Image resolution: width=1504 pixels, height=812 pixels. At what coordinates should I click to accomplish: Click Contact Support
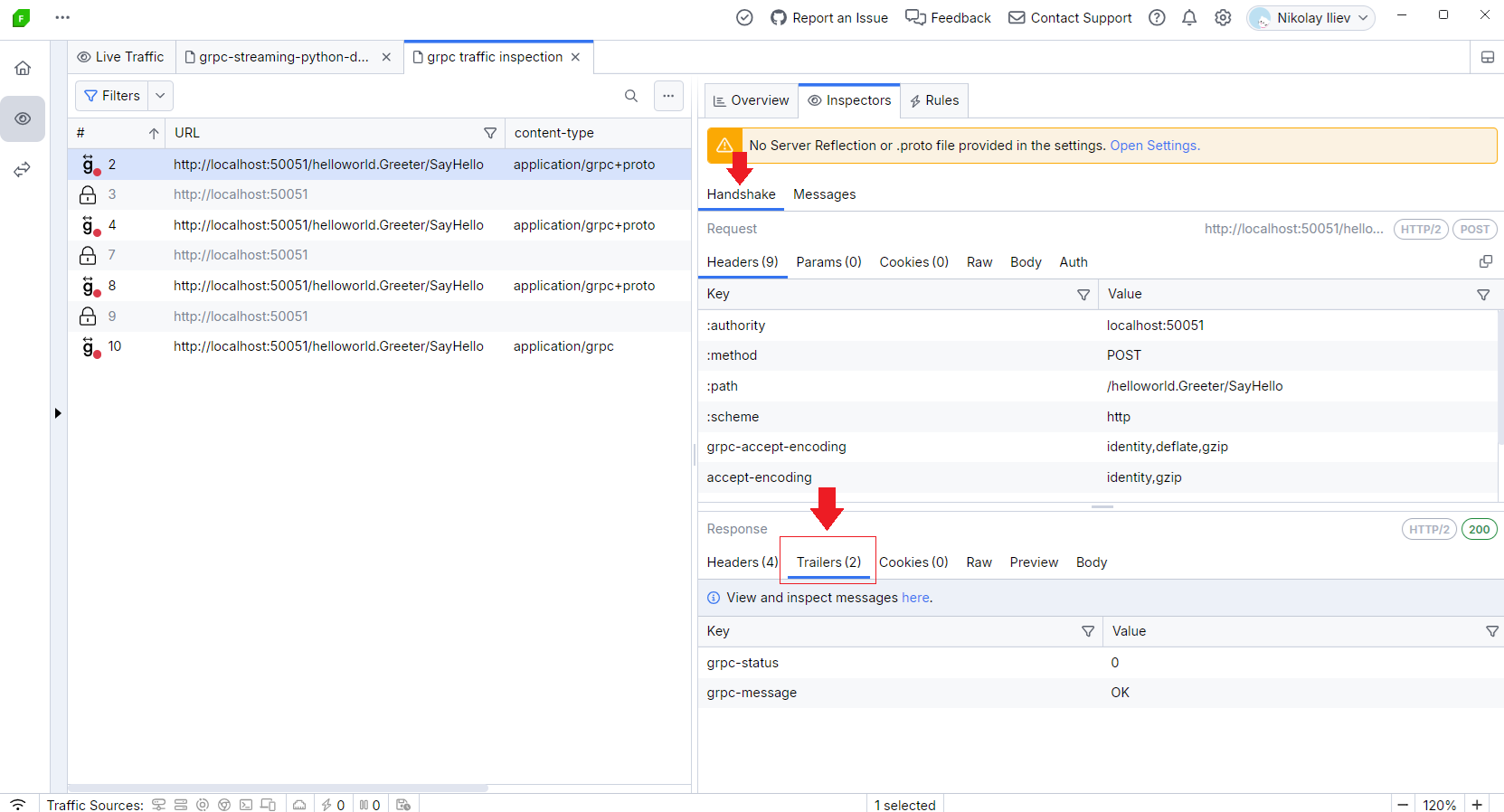(x=1070, y=17)
